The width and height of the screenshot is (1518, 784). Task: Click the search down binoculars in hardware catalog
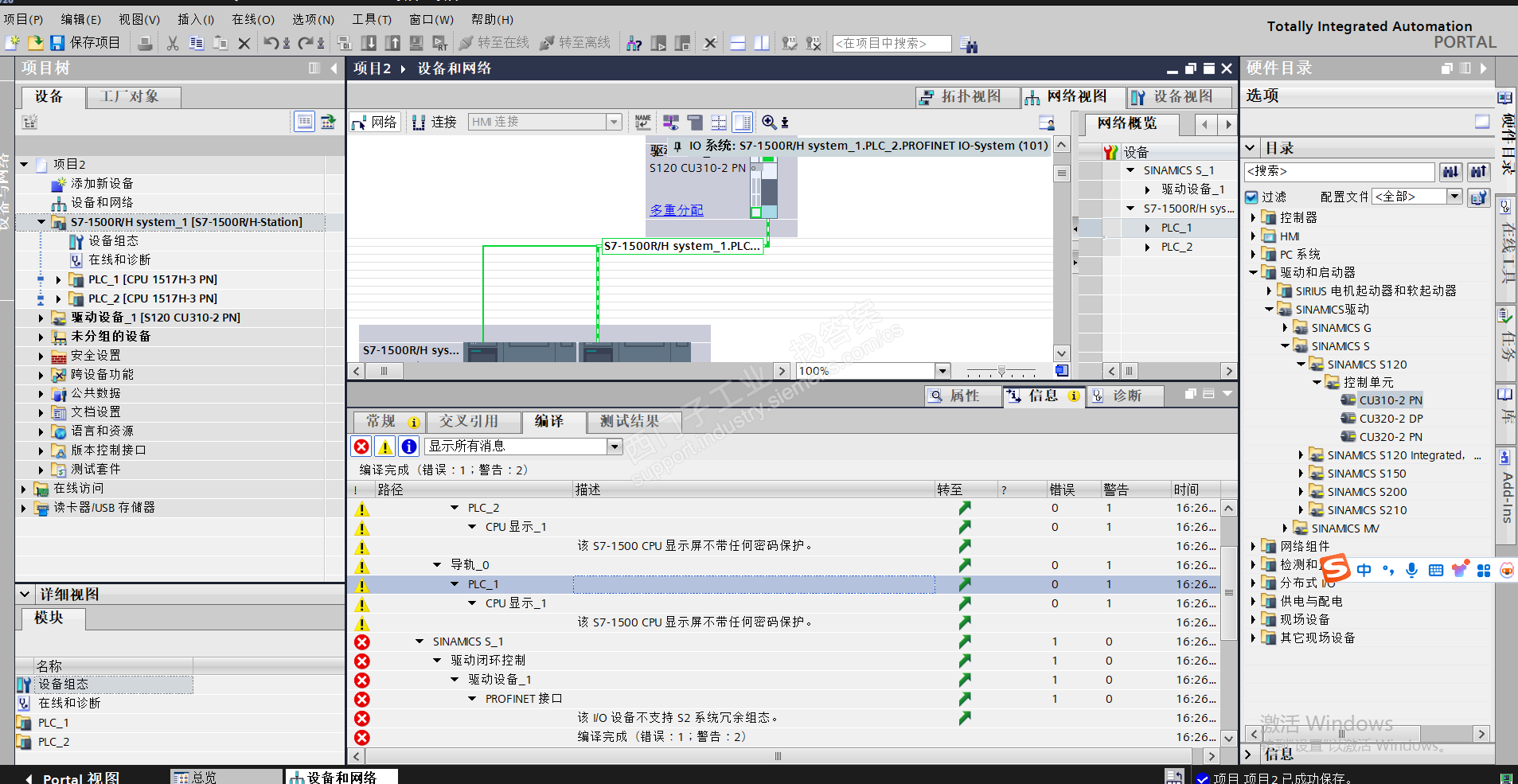1450,171
